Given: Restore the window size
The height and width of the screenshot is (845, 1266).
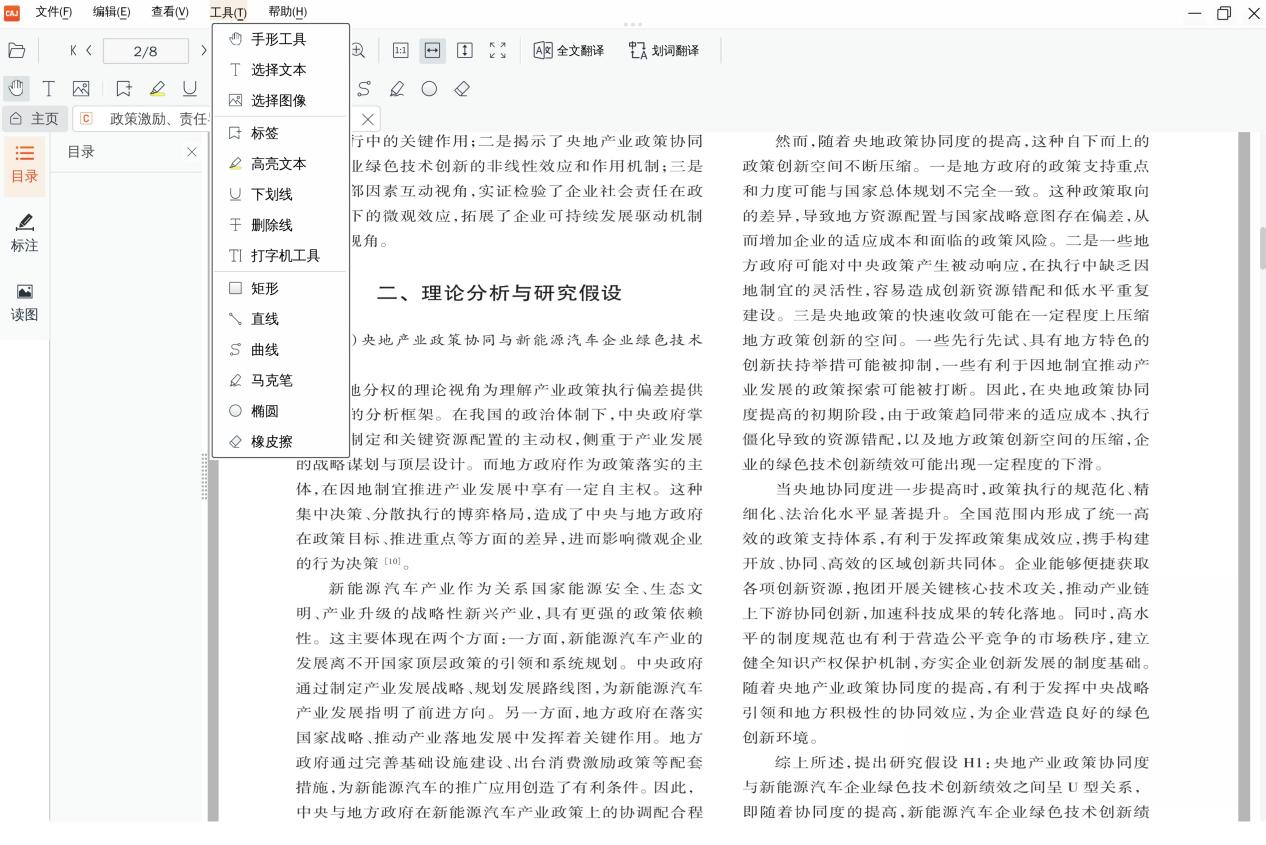Looking at the screenshot, I should click(1224, 13).
